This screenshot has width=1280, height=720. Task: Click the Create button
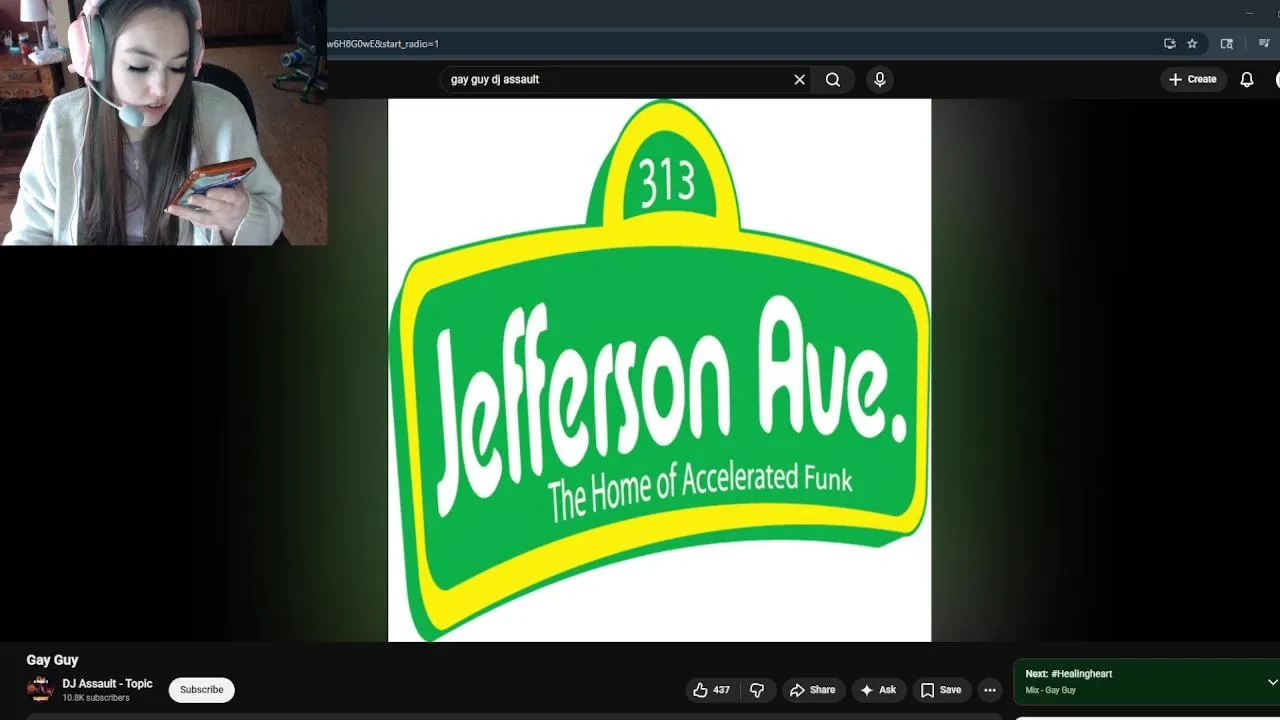point(1193,80)
